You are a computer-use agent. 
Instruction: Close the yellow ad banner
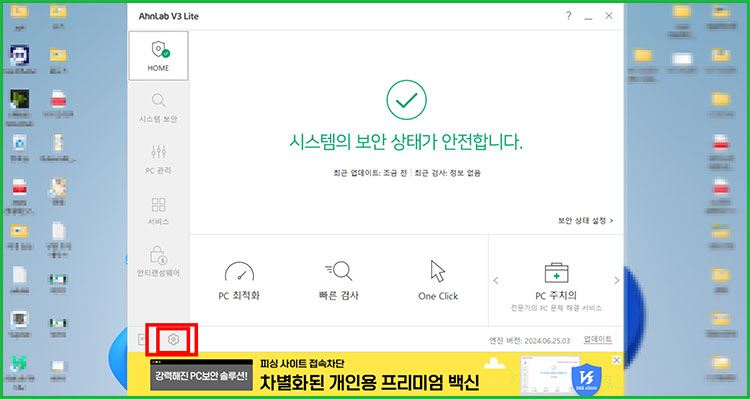coord(617,360)
